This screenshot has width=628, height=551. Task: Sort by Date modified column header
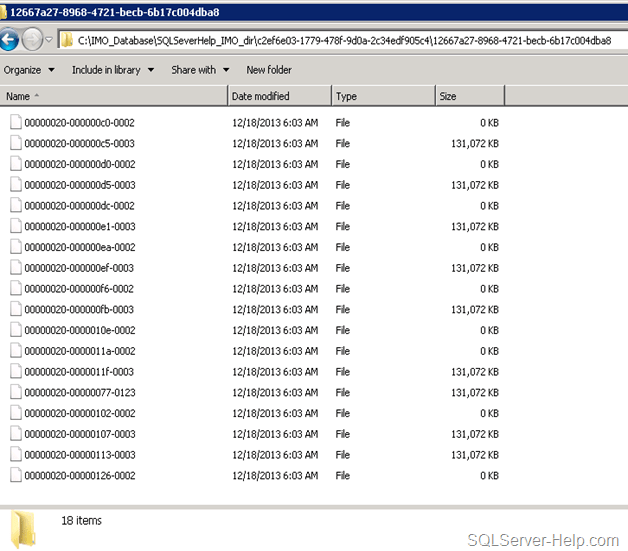[x=279, y=96]
